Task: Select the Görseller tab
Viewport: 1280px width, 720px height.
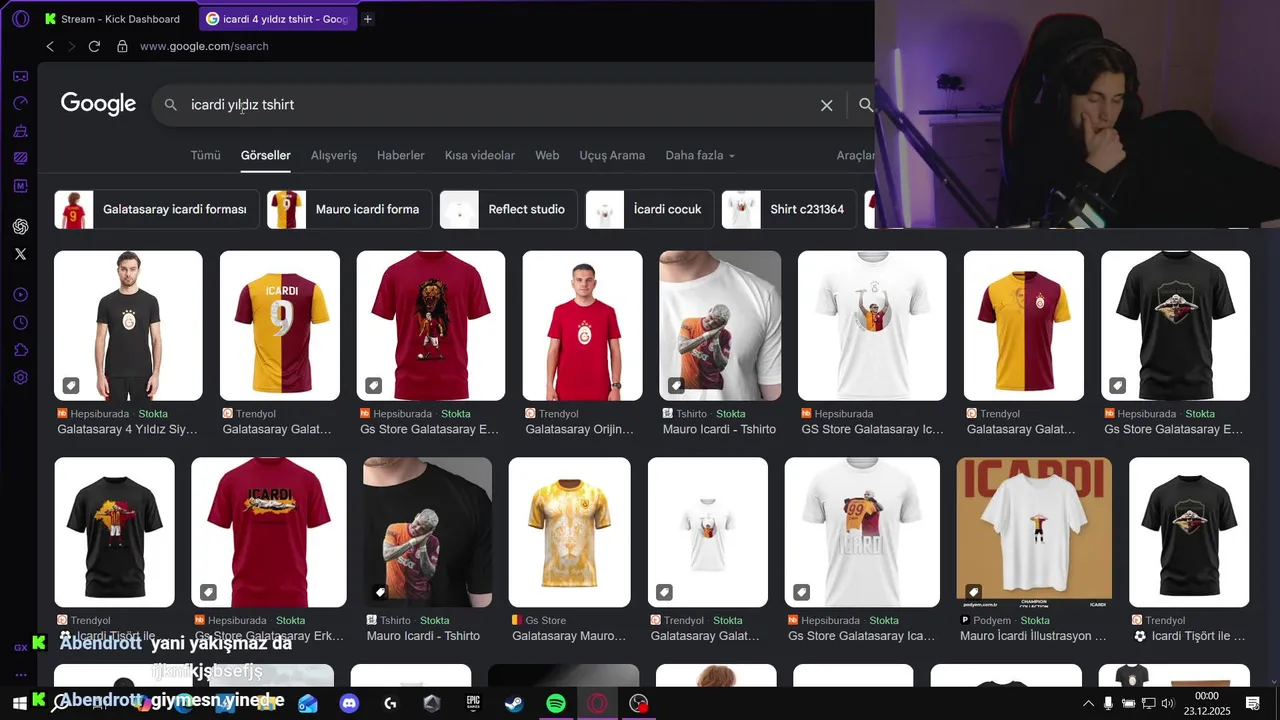Action: [x=265, y=155]
